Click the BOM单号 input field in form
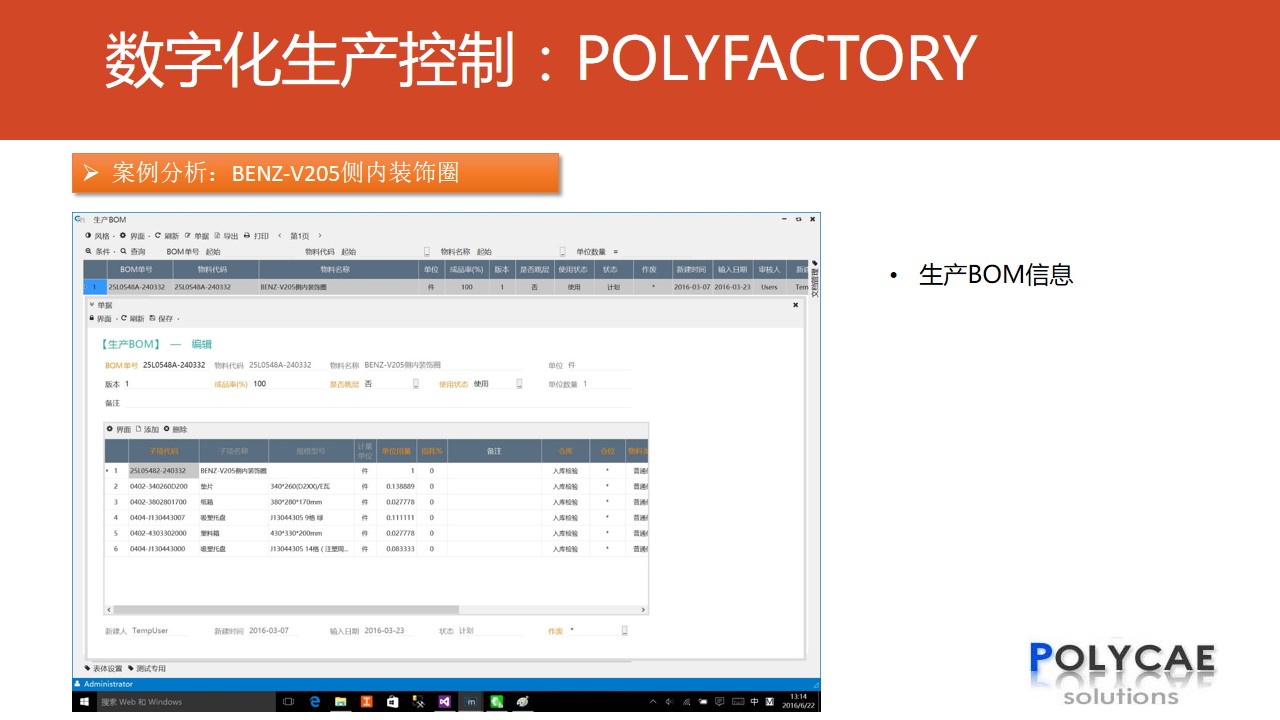The image size is (1280, 720). (174, 365)
